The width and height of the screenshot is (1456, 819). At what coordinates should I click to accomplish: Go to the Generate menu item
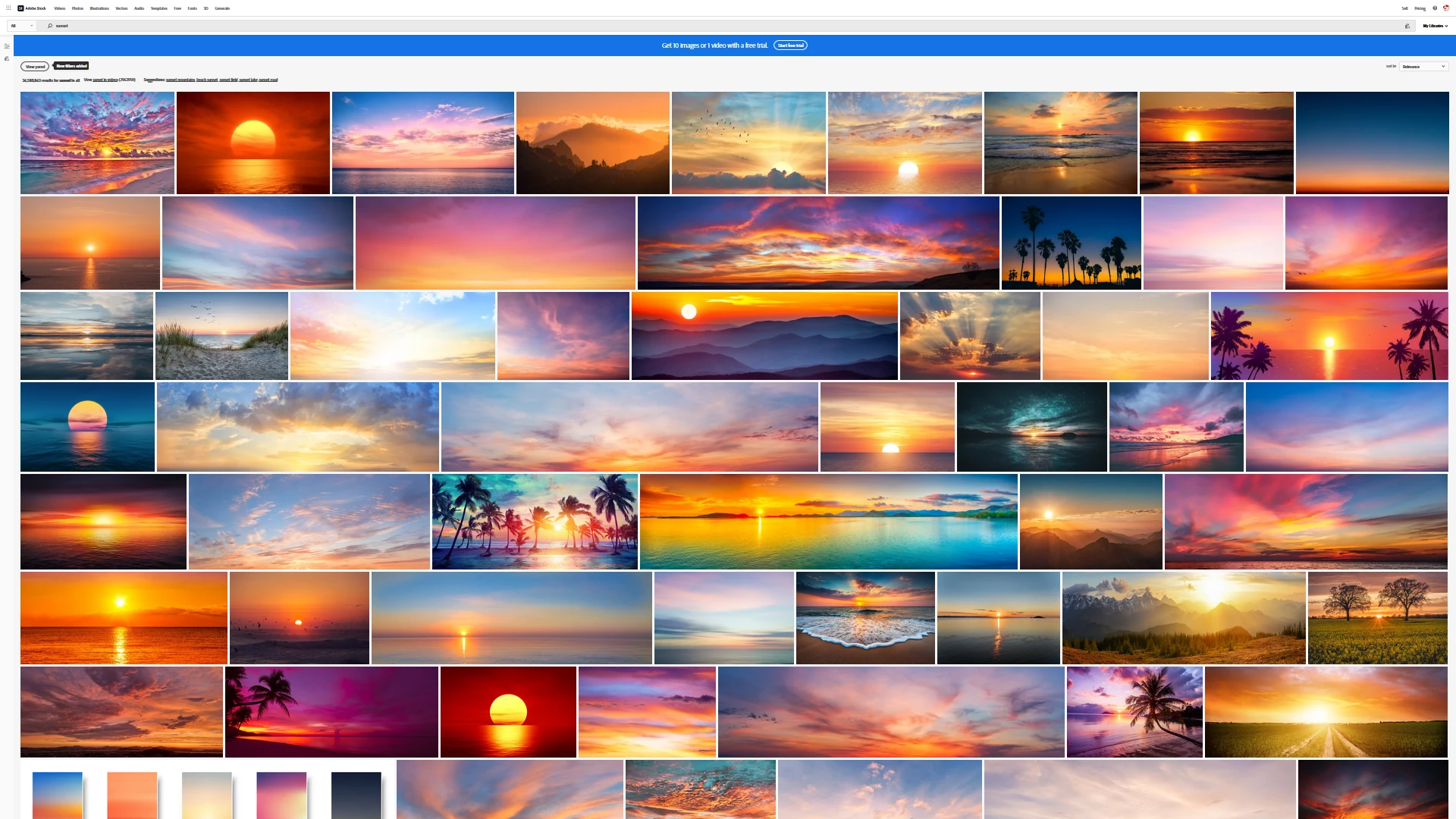[222, 8]
